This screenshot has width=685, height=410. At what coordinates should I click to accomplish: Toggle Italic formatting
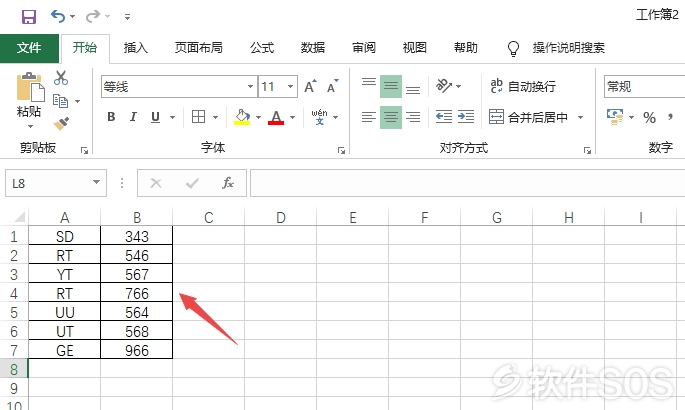click(133, 117)
